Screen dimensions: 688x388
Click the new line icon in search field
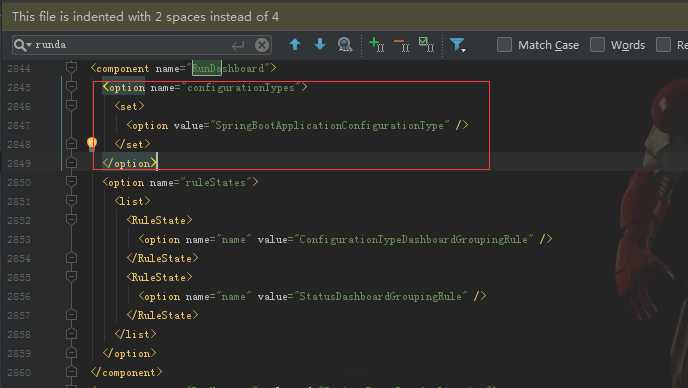pos(238,45)
